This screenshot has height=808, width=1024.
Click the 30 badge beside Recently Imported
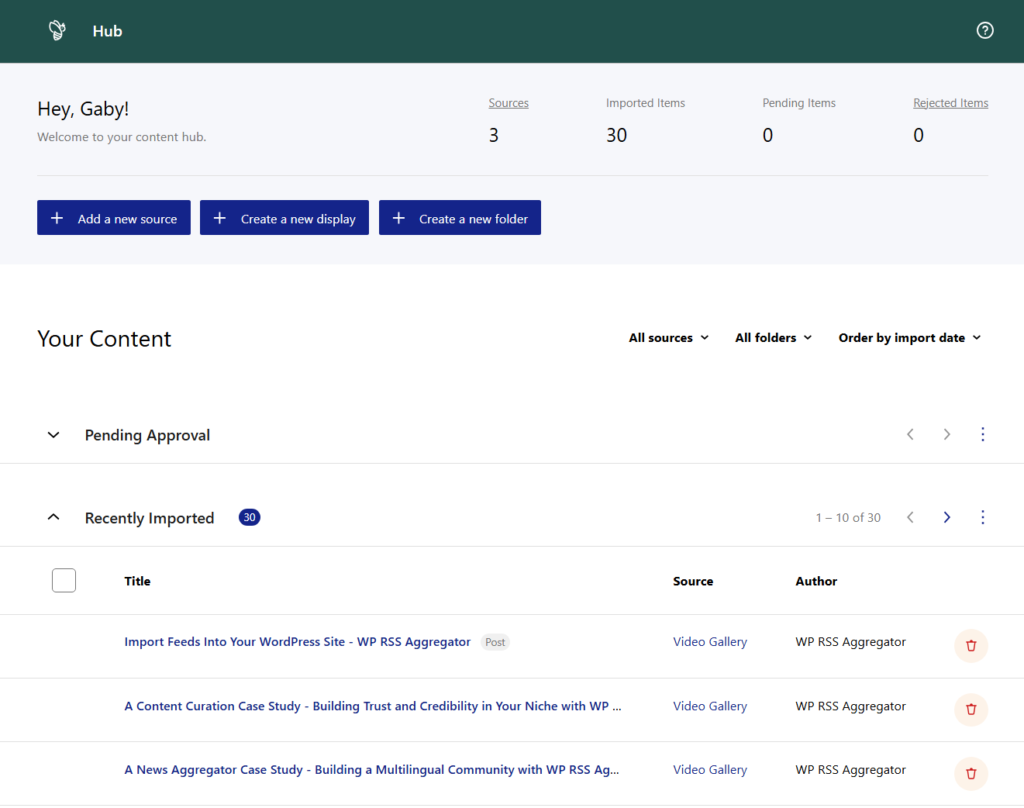(x=249, y=517)
